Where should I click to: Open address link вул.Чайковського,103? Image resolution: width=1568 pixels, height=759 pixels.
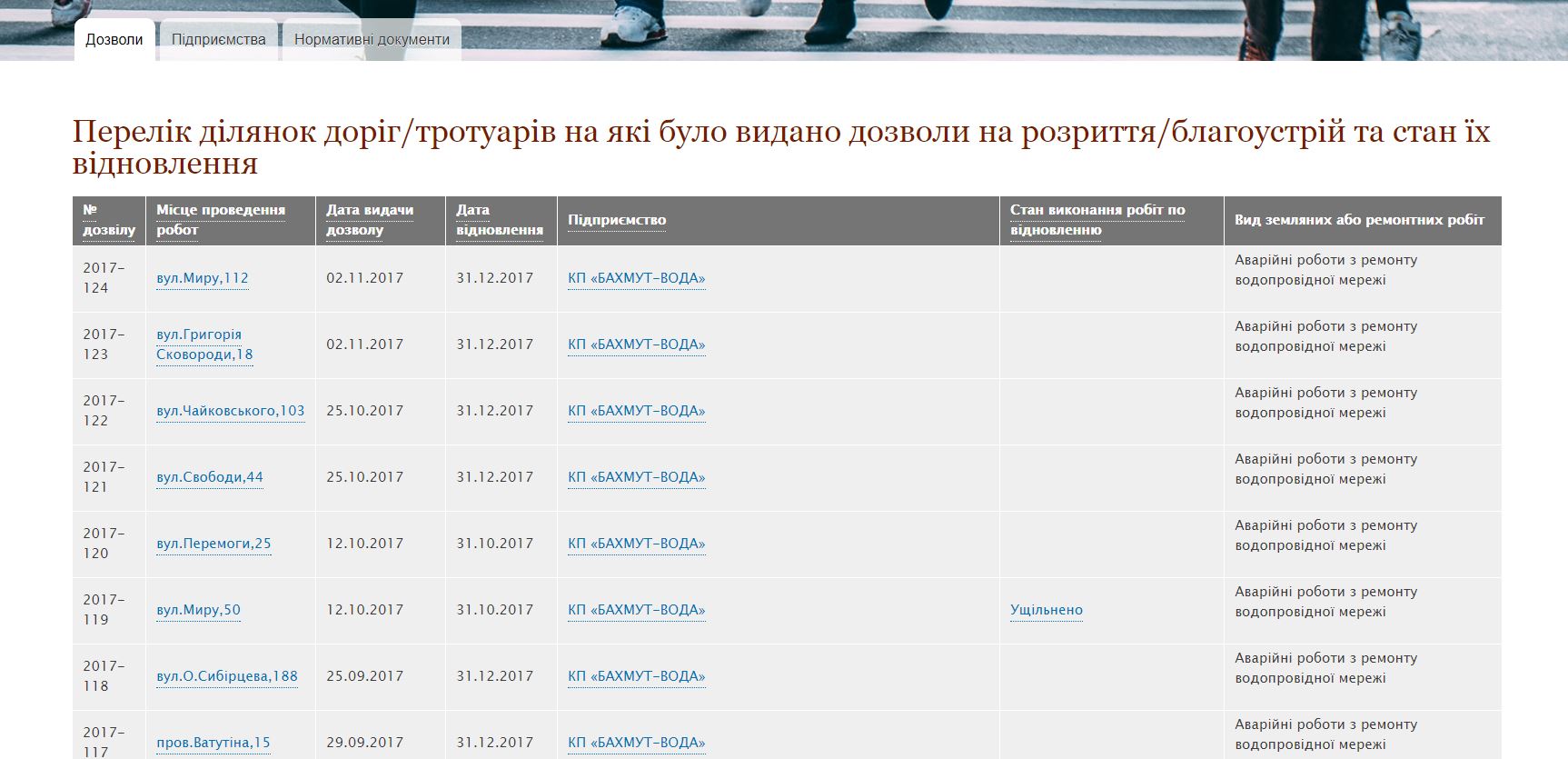(230, 411)
